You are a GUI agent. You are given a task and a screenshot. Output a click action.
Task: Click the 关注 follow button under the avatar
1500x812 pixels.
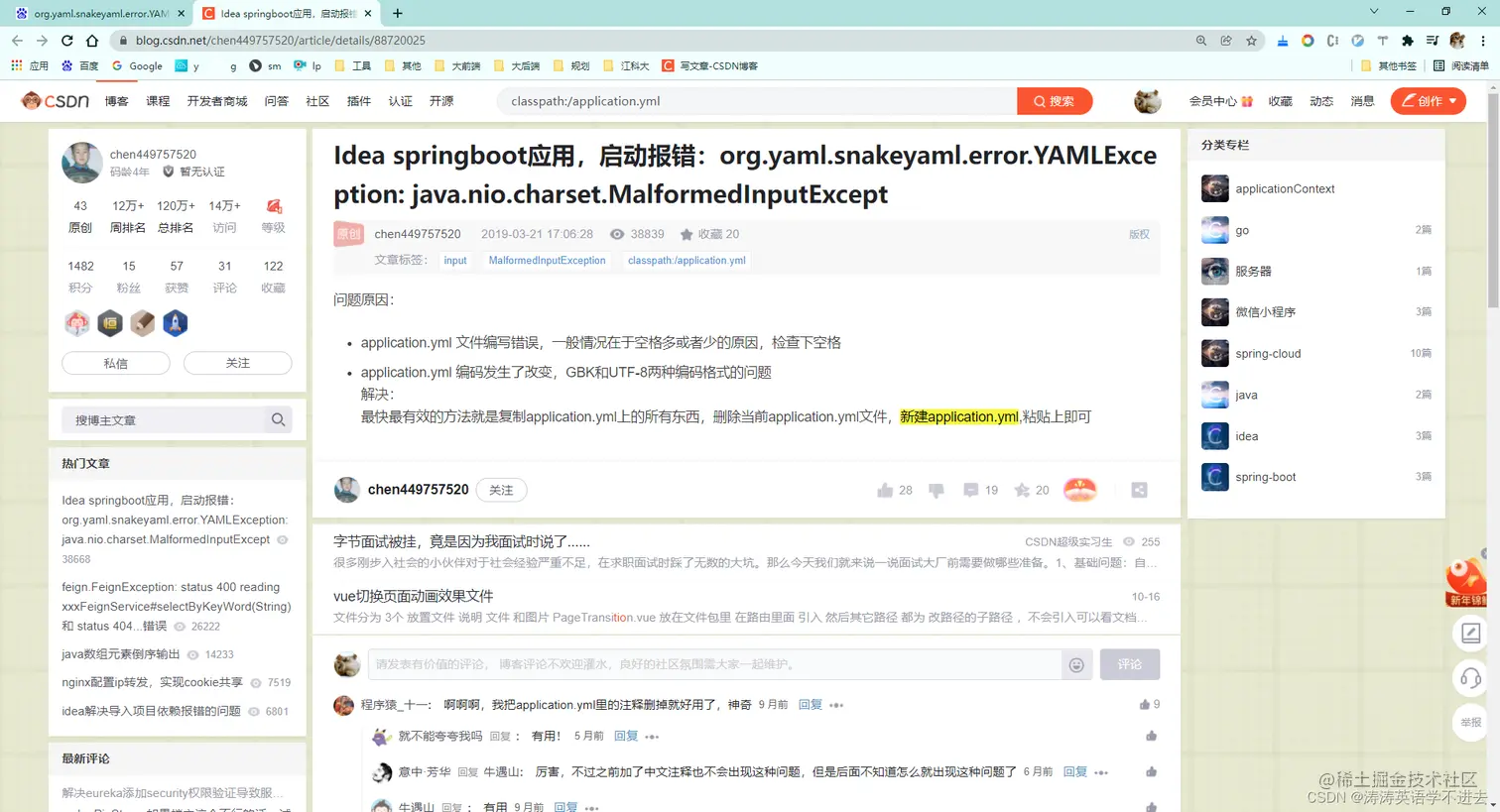237,363
